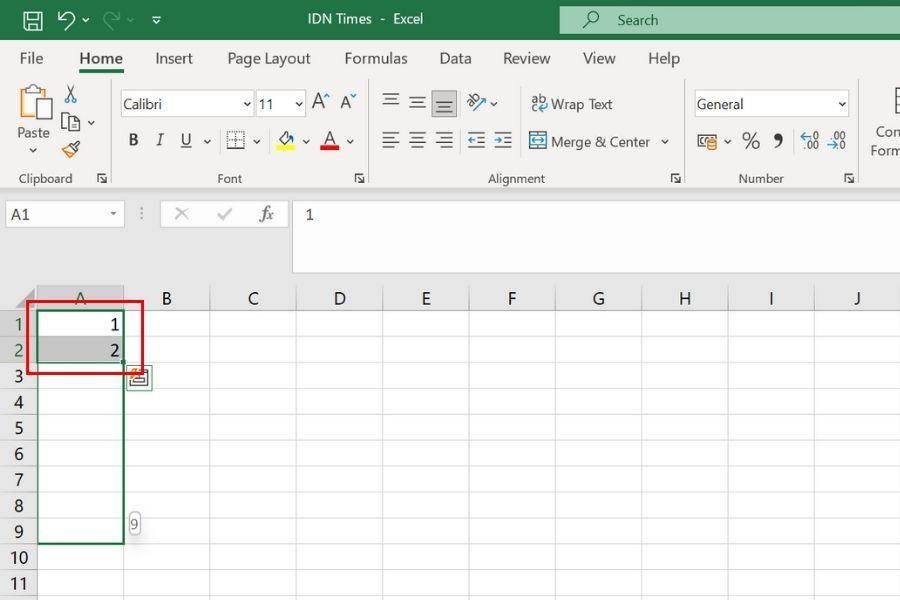Undo the last action
The width and height of the screenshot is (900, 600).
[66, 21]
